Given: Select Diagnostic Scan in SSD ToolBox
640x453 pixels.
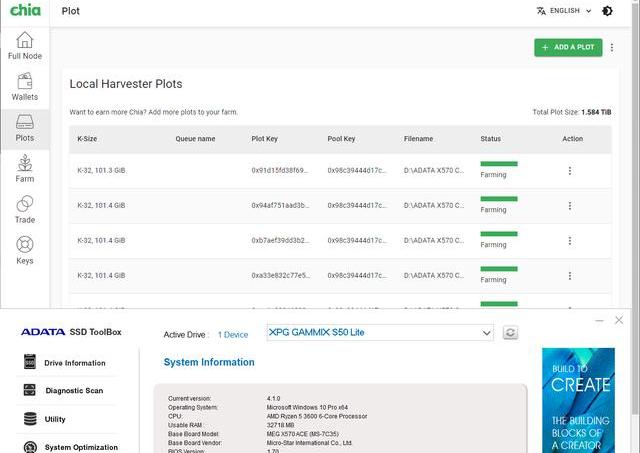Looking at the screenshot, I should pos(74,391).
